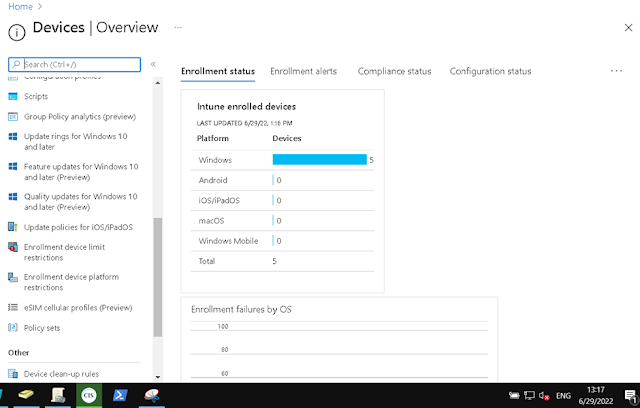
Task: Open Feature updates for Windows 10
Action: pos(81,172)
